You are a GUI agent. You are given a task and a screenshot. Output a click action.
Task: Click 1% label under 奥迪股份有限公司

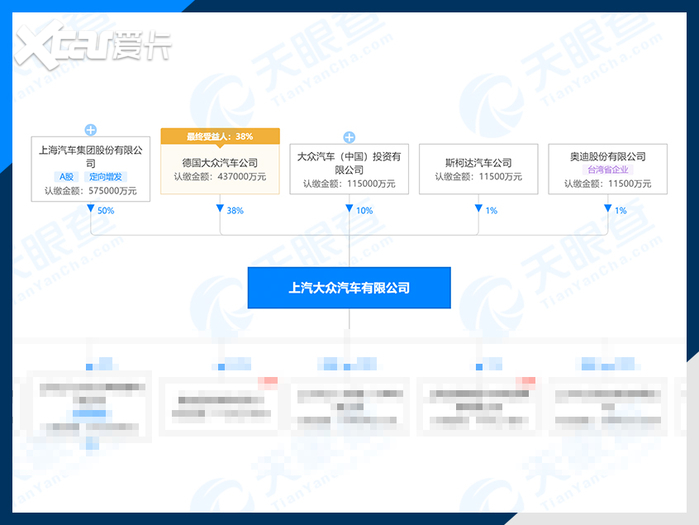(x=621, y=210)
